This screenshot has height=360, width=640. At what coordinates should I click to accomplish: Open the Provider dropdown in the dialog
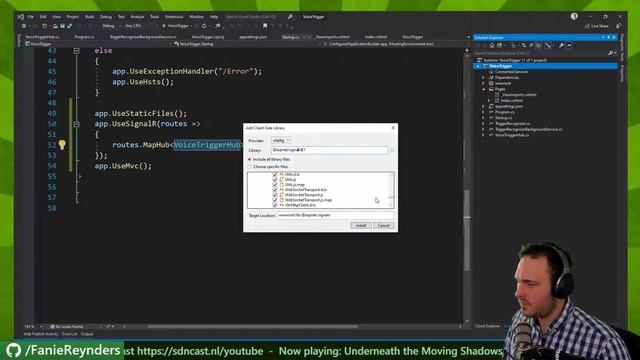[281, 140]
